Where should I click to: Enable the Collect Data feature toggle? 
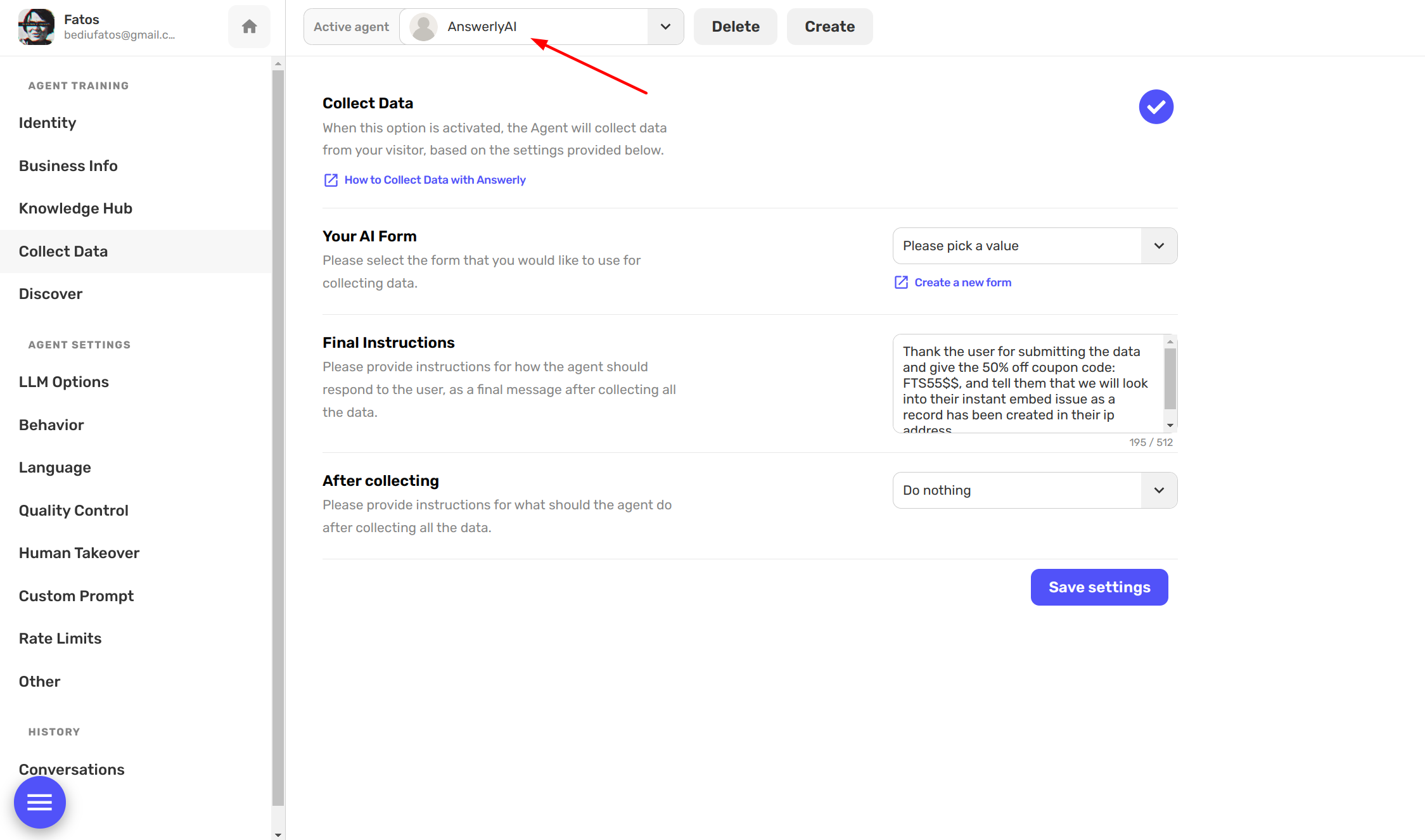[x=1155, y=106]
